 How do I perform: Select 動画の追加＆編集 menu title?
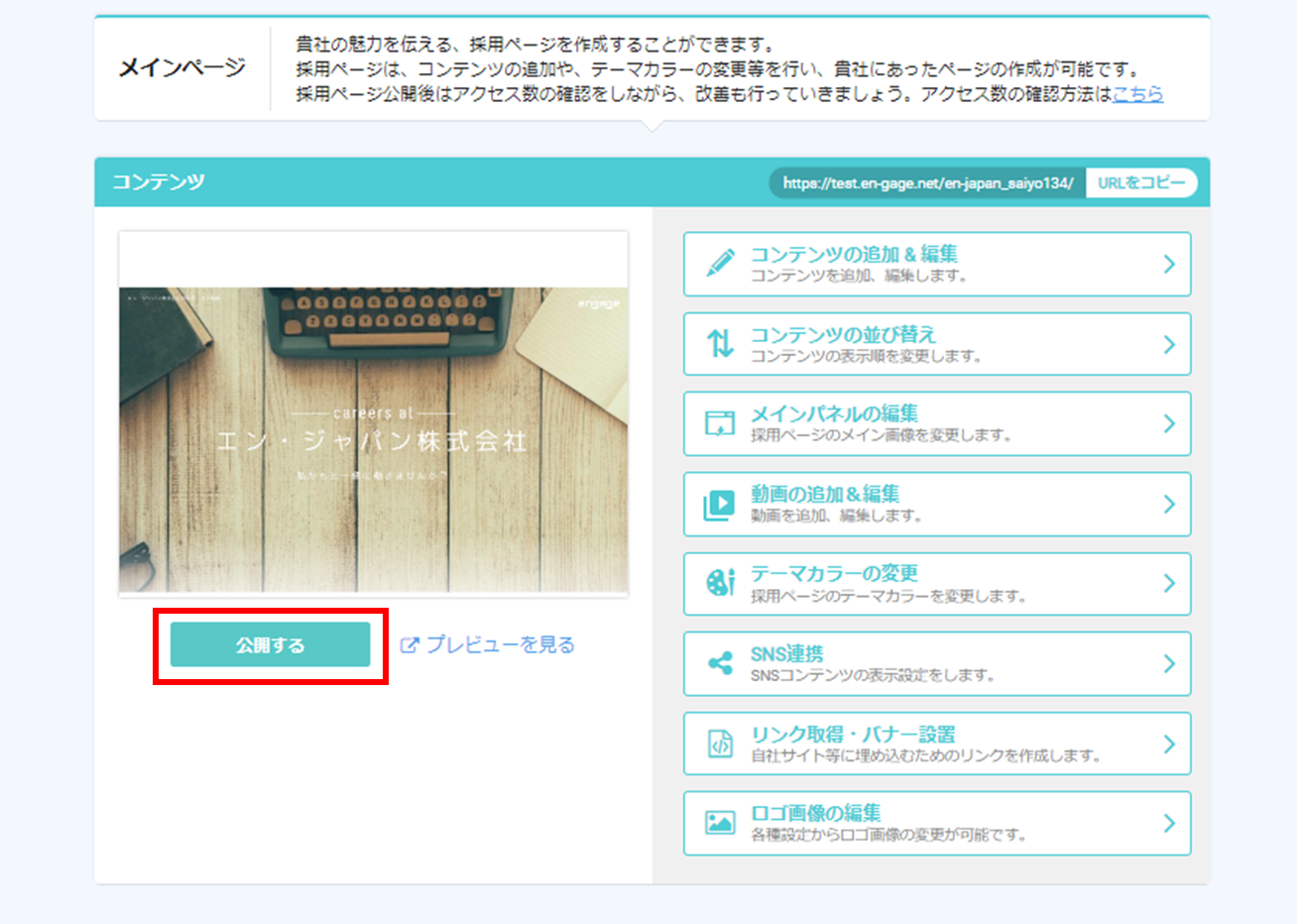point(825,494)
